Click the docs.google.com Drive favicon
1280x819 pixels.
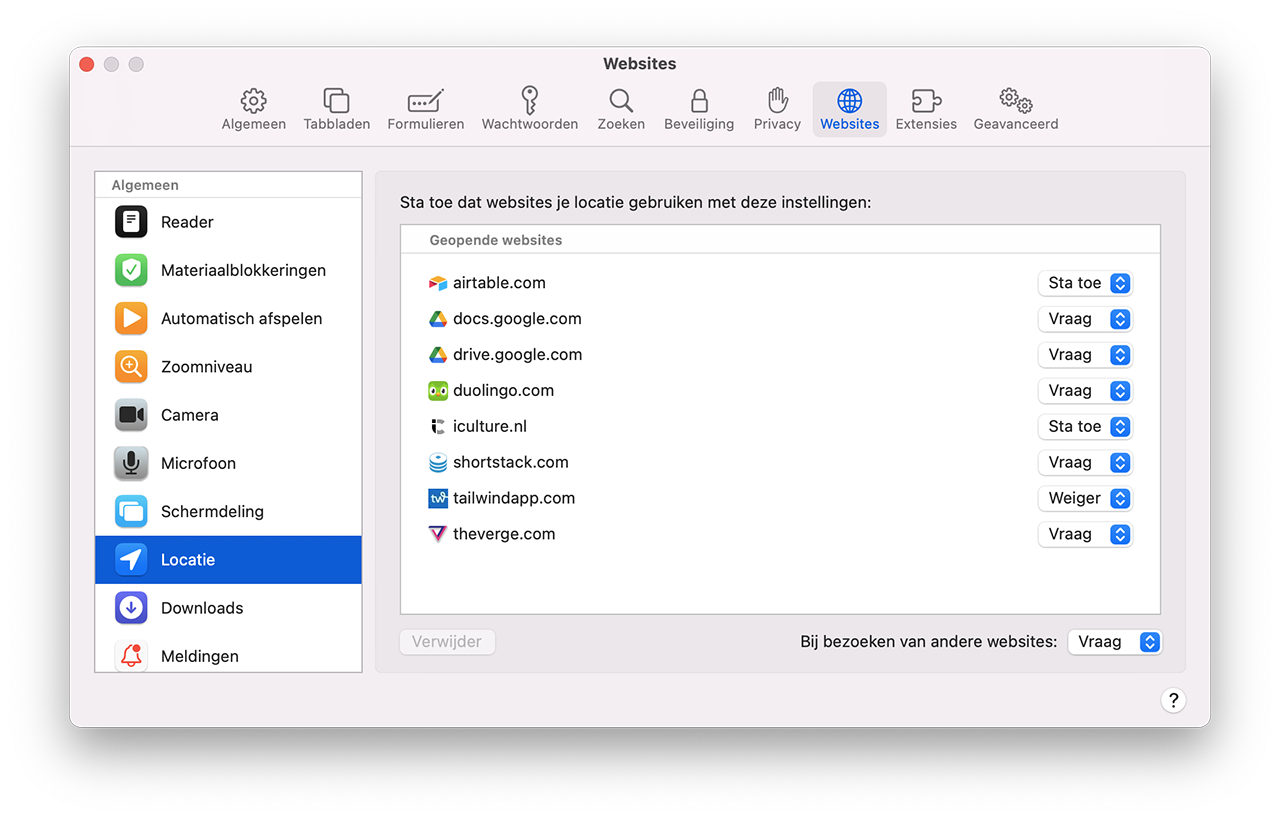click(x=438, y=319)
